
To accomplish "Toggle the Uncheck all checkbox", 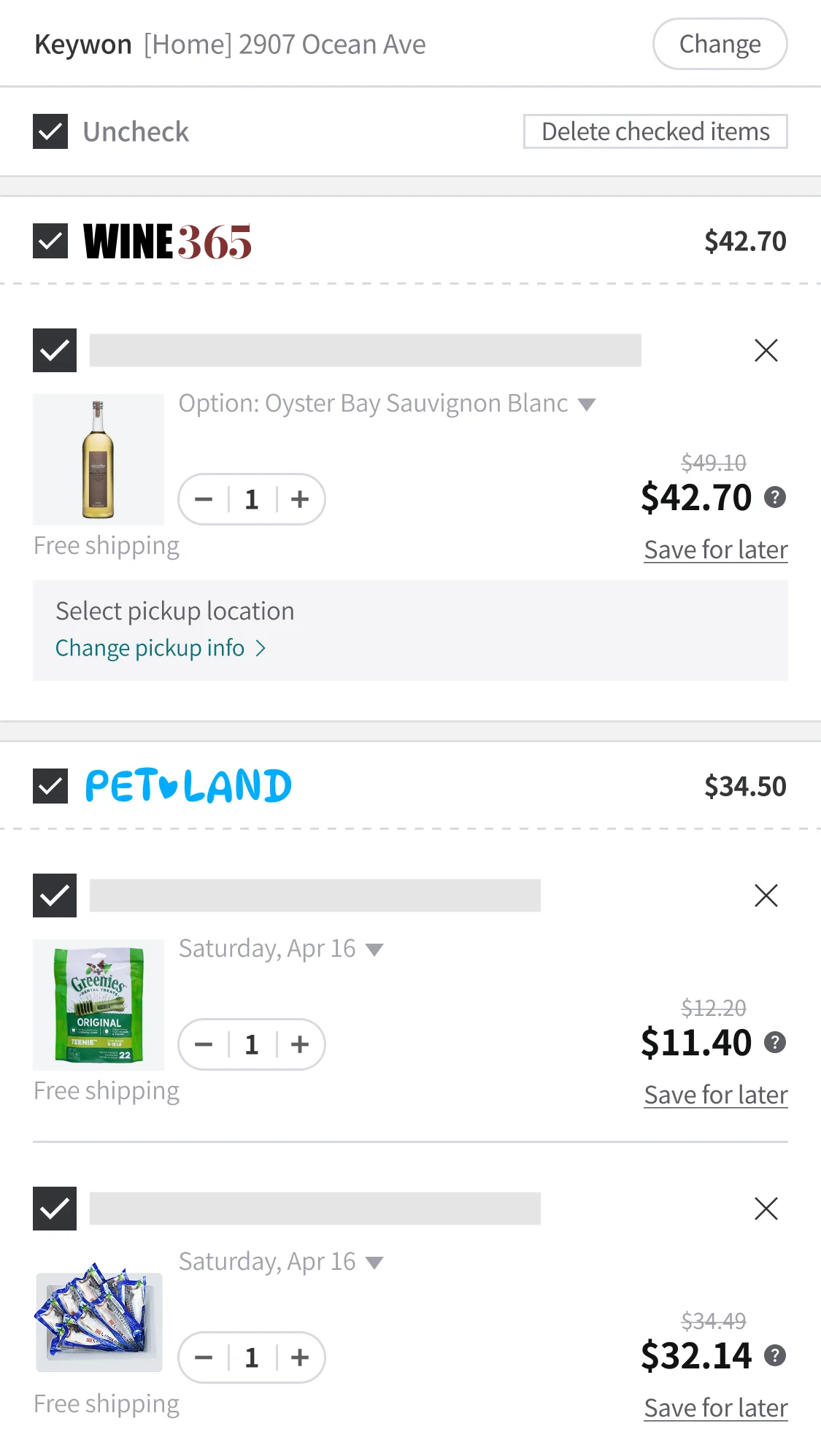I will click(50, 131).
